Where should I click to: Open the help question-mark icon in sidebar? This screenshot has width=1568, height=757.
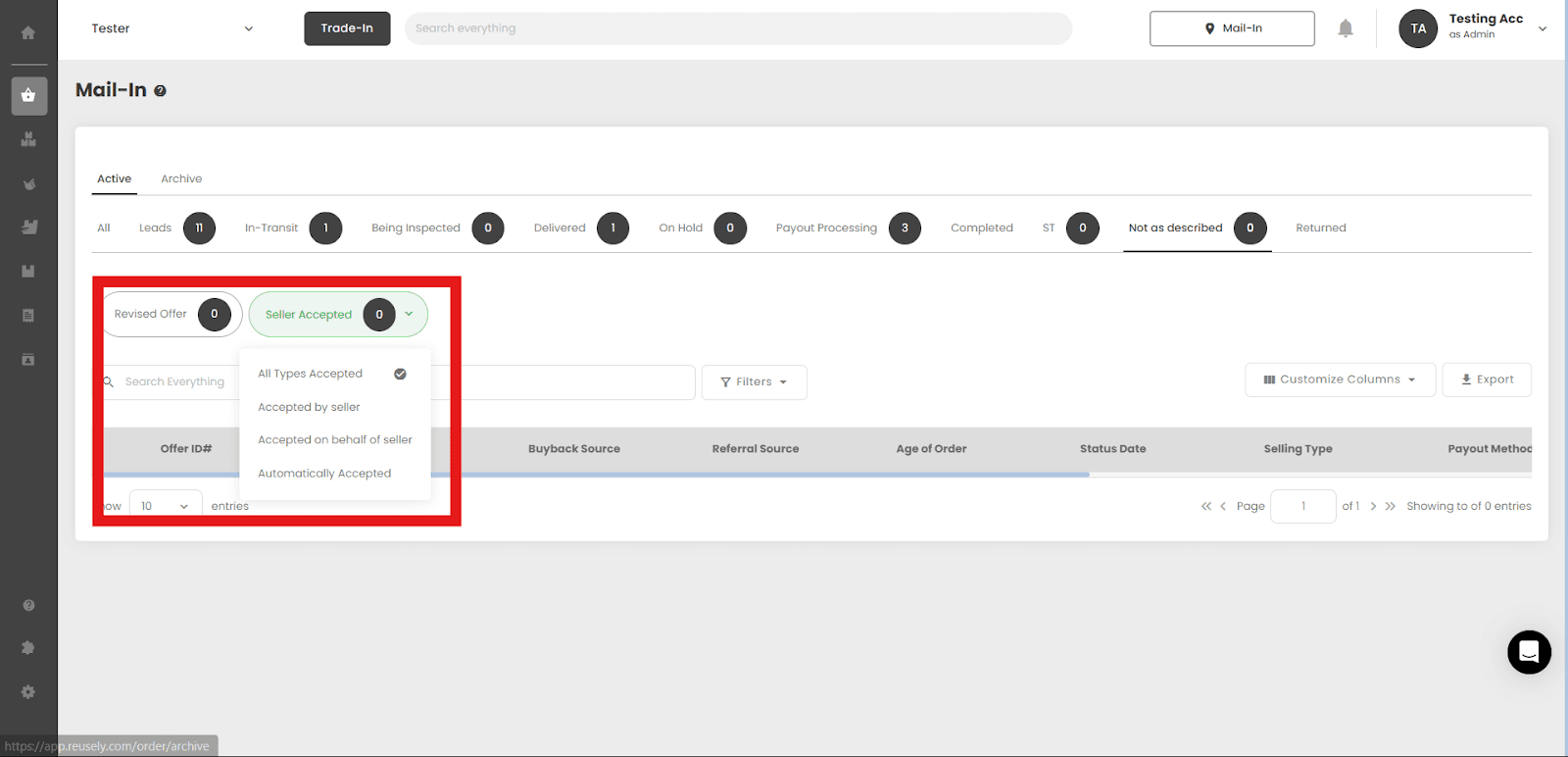[28, 605]
